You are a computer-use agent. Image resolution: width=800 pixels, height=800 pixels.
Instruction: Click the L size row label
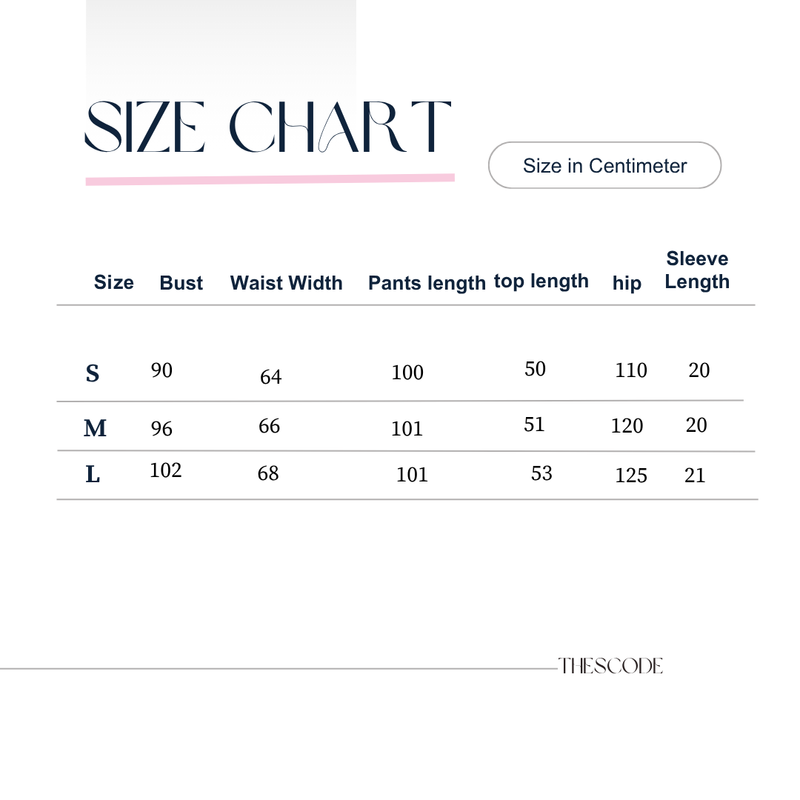(x=92, y=474)
